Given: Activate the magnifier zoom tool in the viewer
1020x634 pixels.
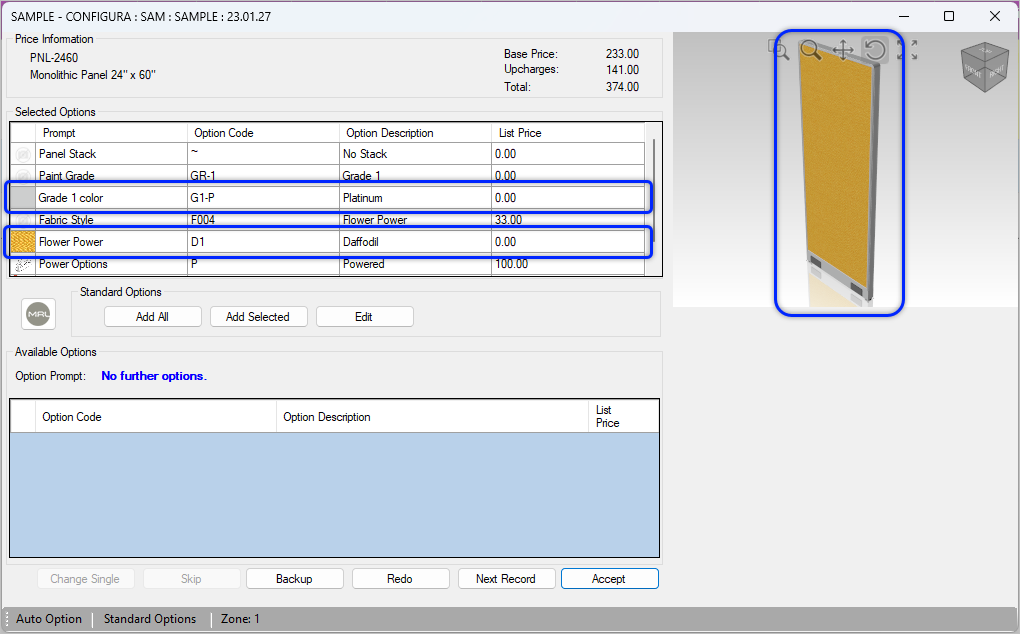Looking at the screenshot, I should pos(811,50).
